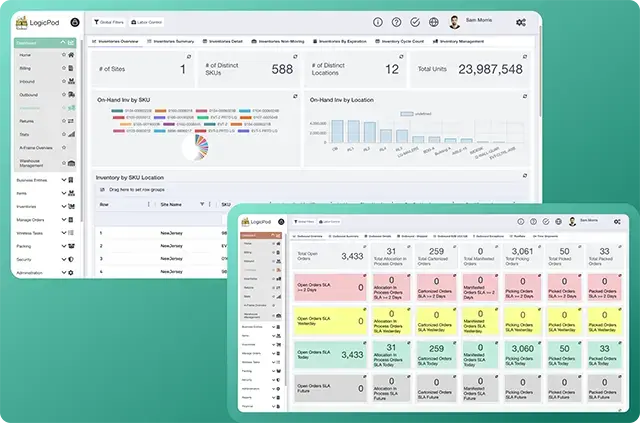
Task: Refresh the Total Units card
Action: [x=525, y=56]
